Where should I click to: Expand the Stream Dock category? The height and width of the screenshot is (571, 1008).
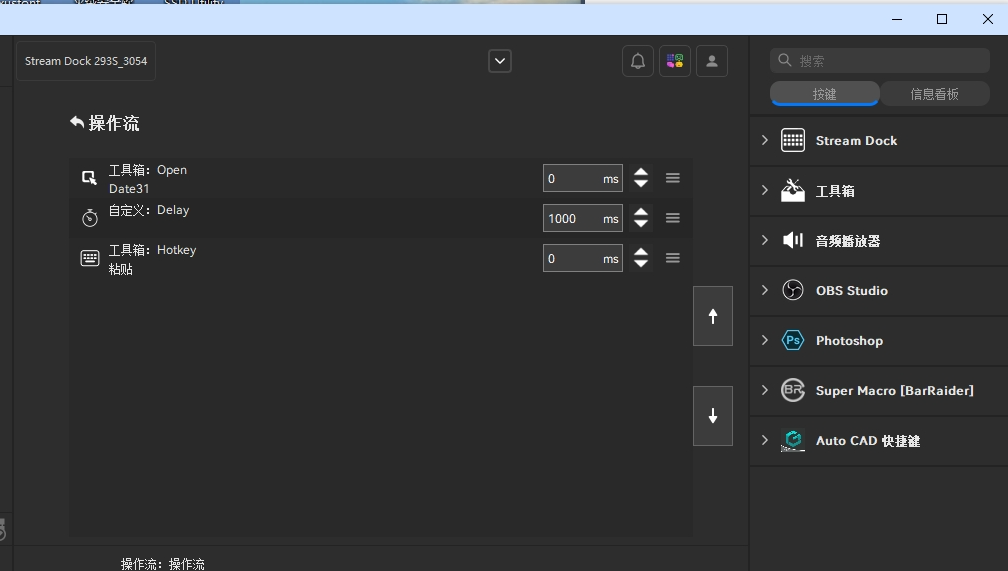765,141
